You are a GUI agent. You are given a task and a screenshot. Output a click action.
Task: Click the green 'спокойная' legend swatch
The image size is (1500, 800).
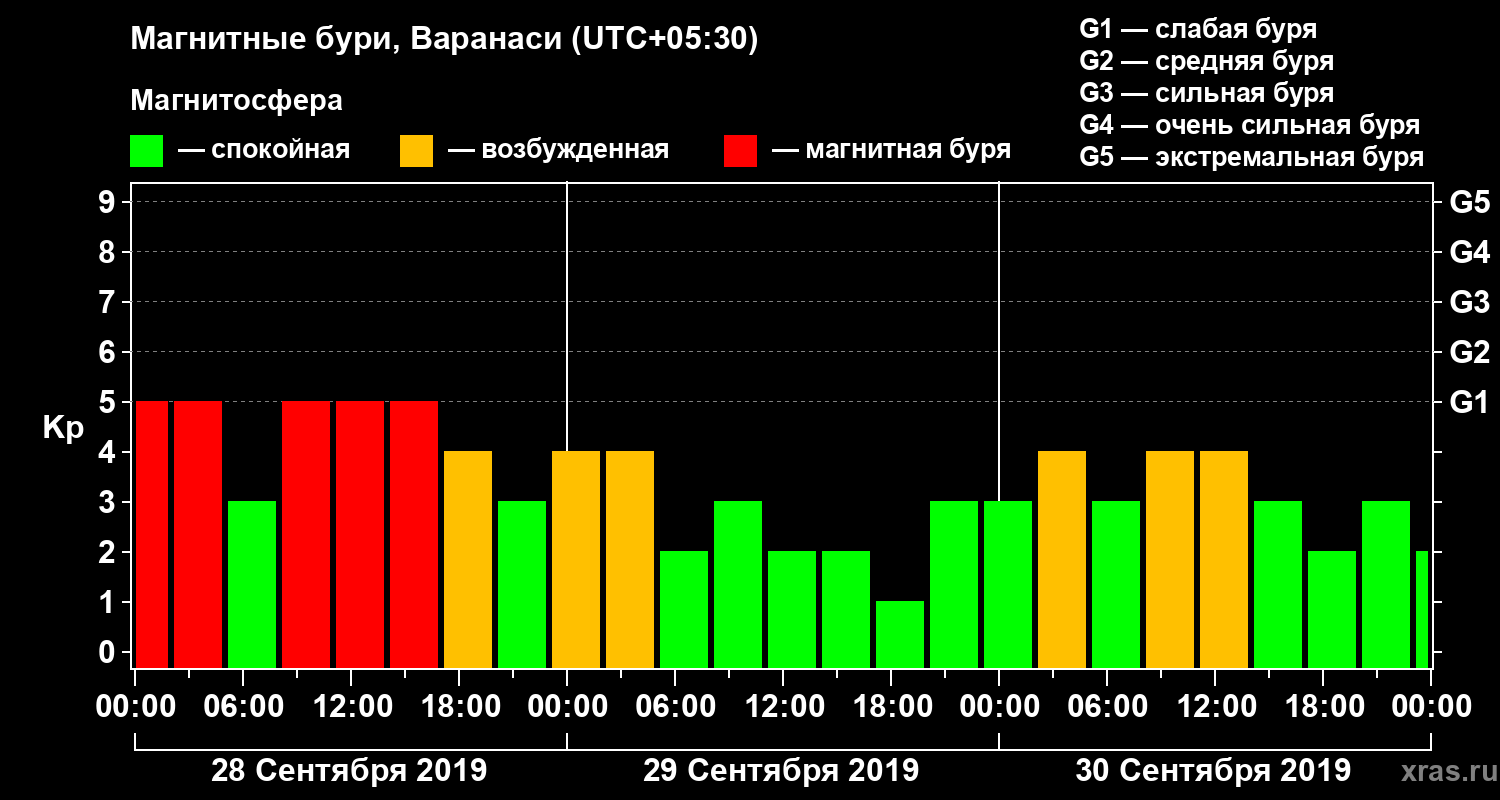pyautogui.click(x=146, y=150)
